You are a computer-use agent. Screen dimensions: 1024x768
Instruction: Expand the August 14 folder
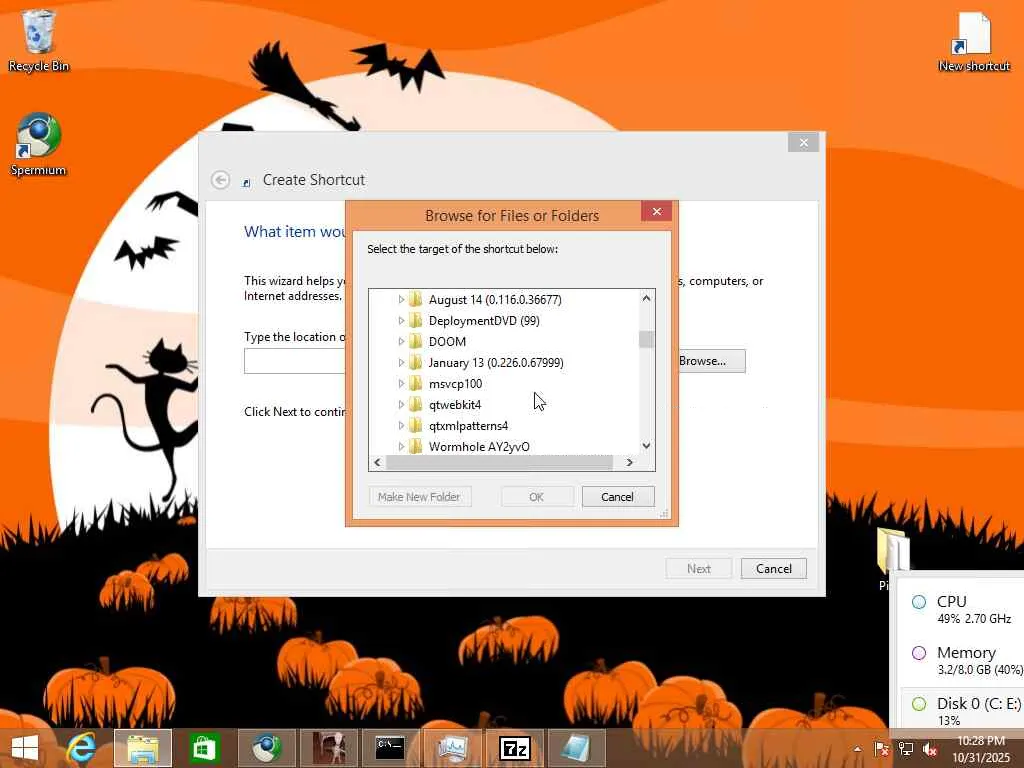click(401, 299)
